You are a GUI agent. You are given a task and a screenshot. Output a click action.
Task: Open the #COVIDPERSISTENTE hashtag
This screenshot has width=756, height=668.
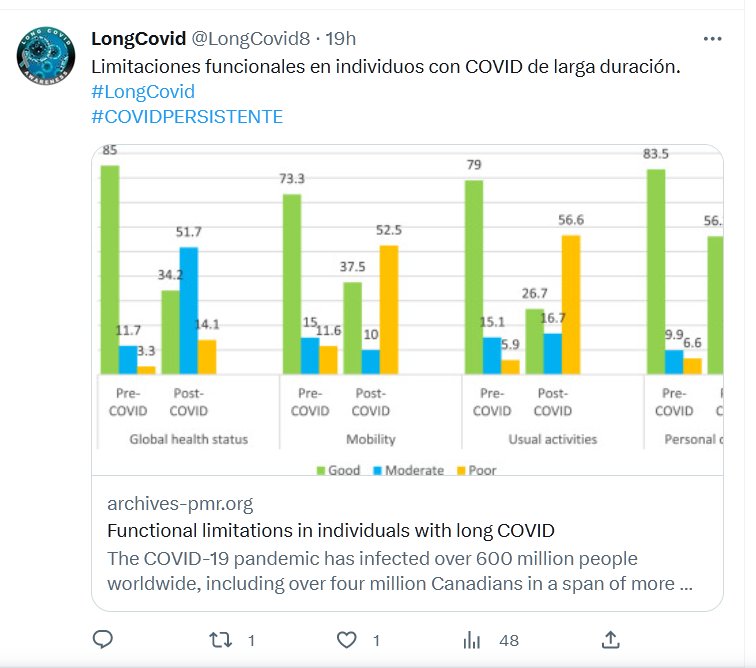tap(187, 117)
